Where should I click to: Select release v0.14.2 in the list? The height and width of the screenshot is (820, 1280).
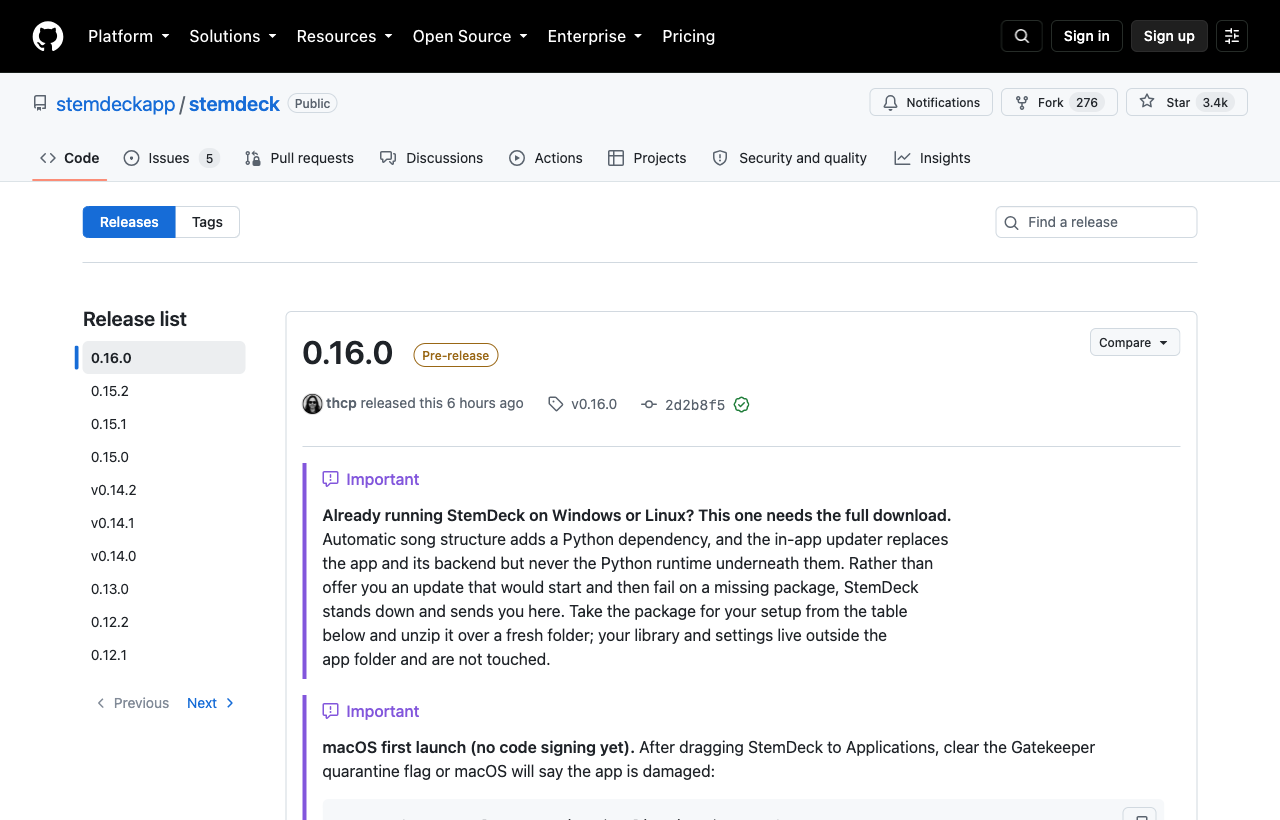pos(164,490)
